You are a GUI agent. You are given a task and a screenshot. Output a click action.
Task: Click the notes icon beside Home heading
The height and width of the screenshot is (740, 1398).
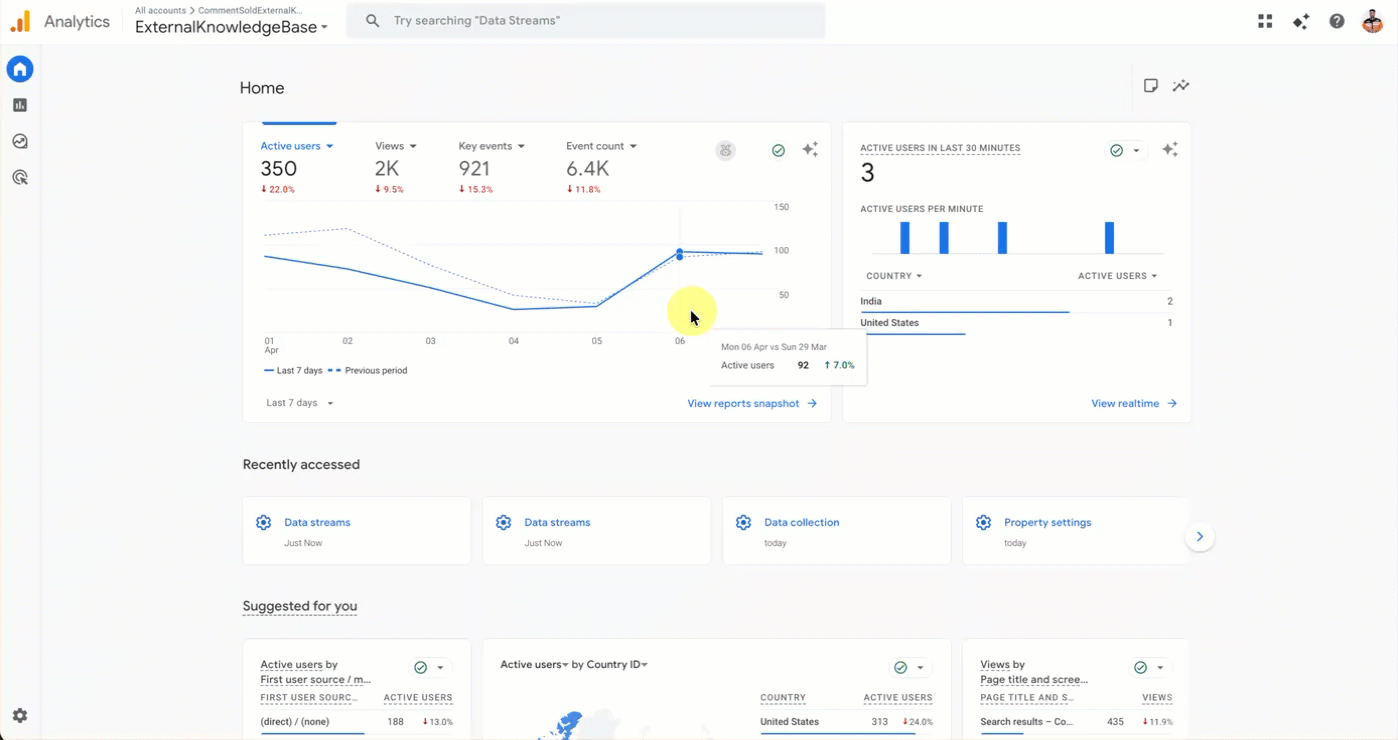click(x=1151, y=86)
